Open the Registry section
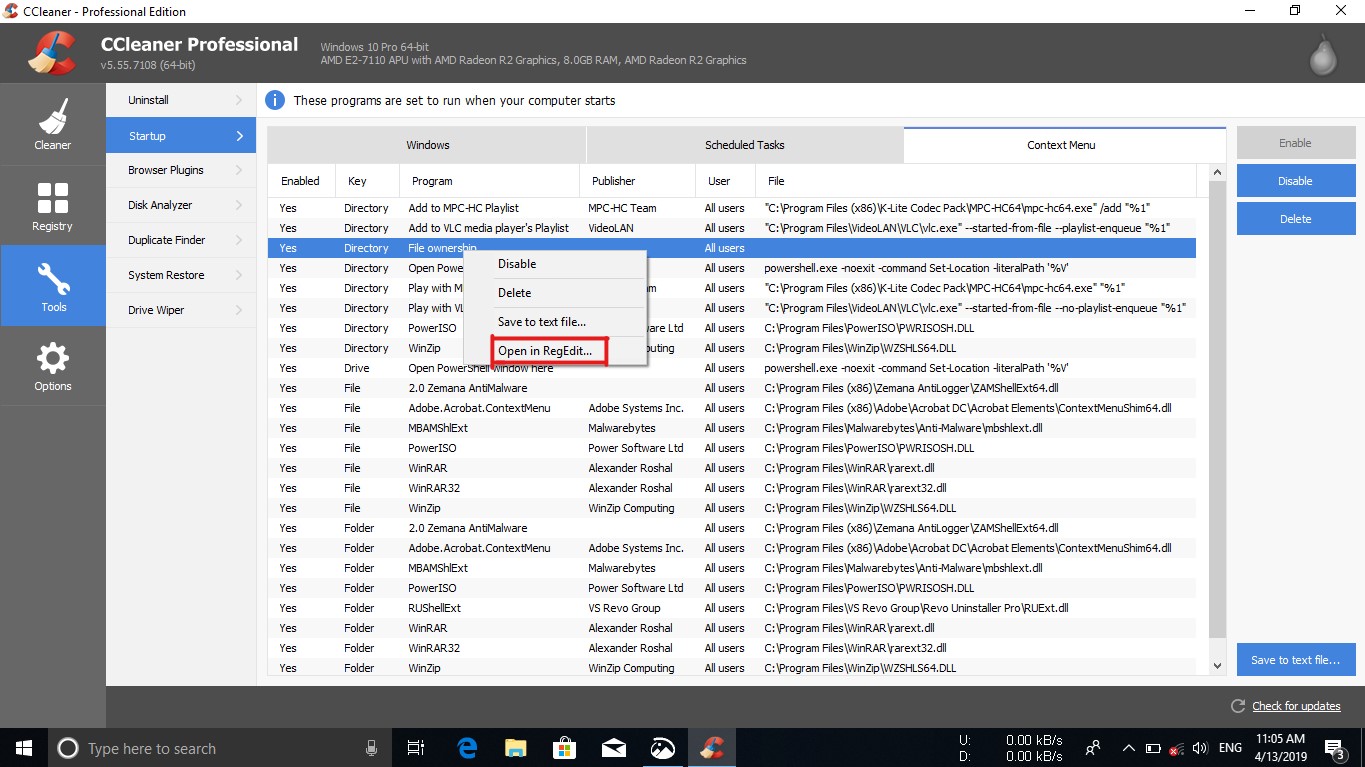Image resolution: width=1365 pixels, height=767 pixels. 52,205
